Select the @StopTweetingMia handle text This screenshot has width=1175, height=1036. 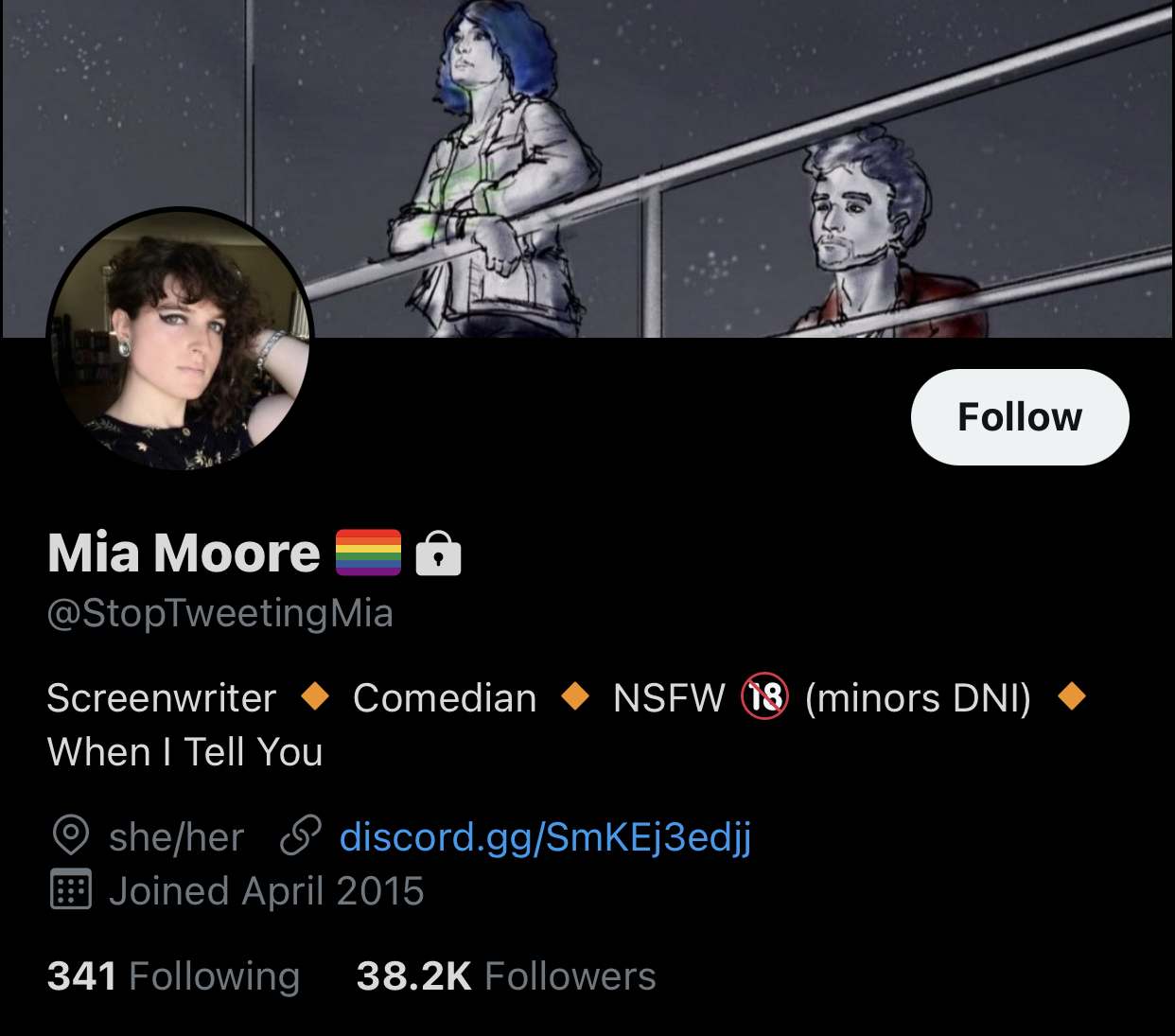220,613
